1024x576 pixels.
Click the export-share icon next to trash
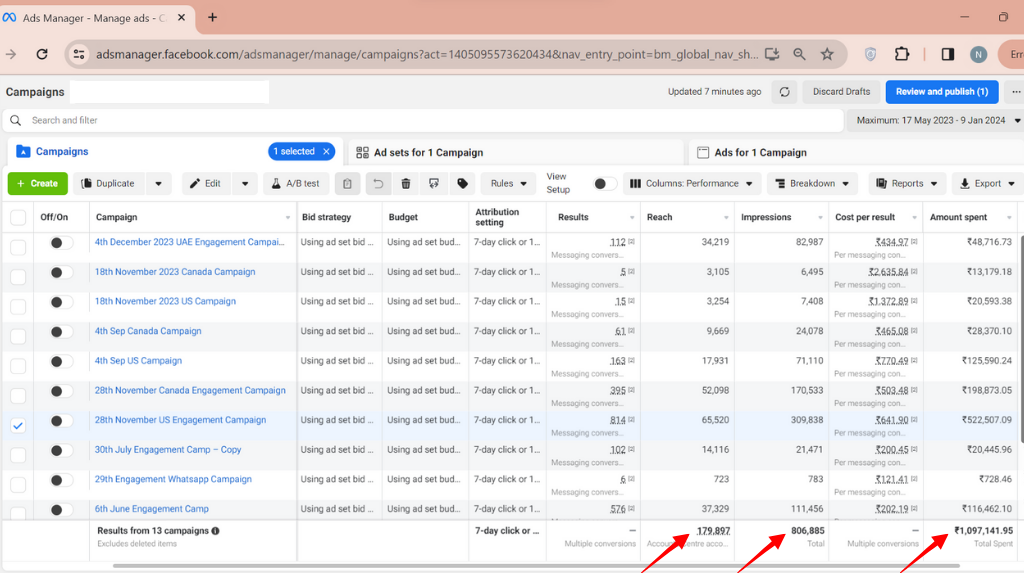[434, 184]
